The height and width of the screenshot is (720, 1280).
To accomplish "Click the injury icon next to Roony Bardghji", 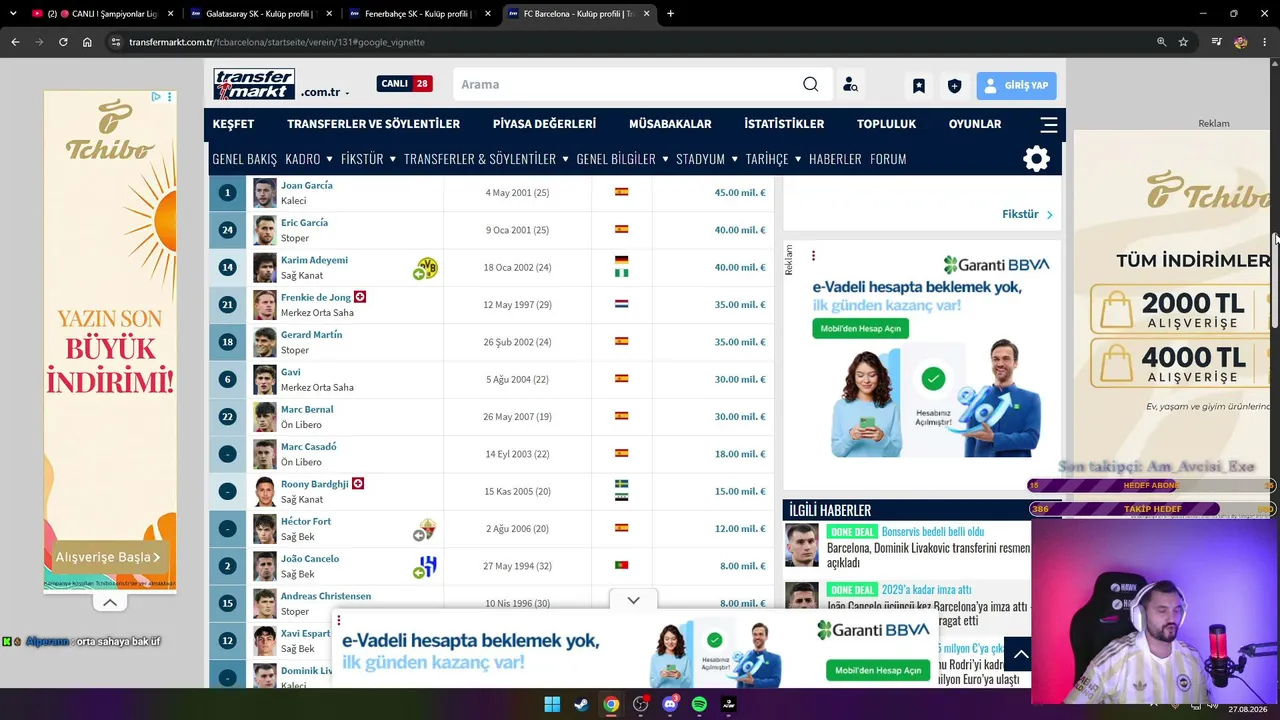I will 357,484.
